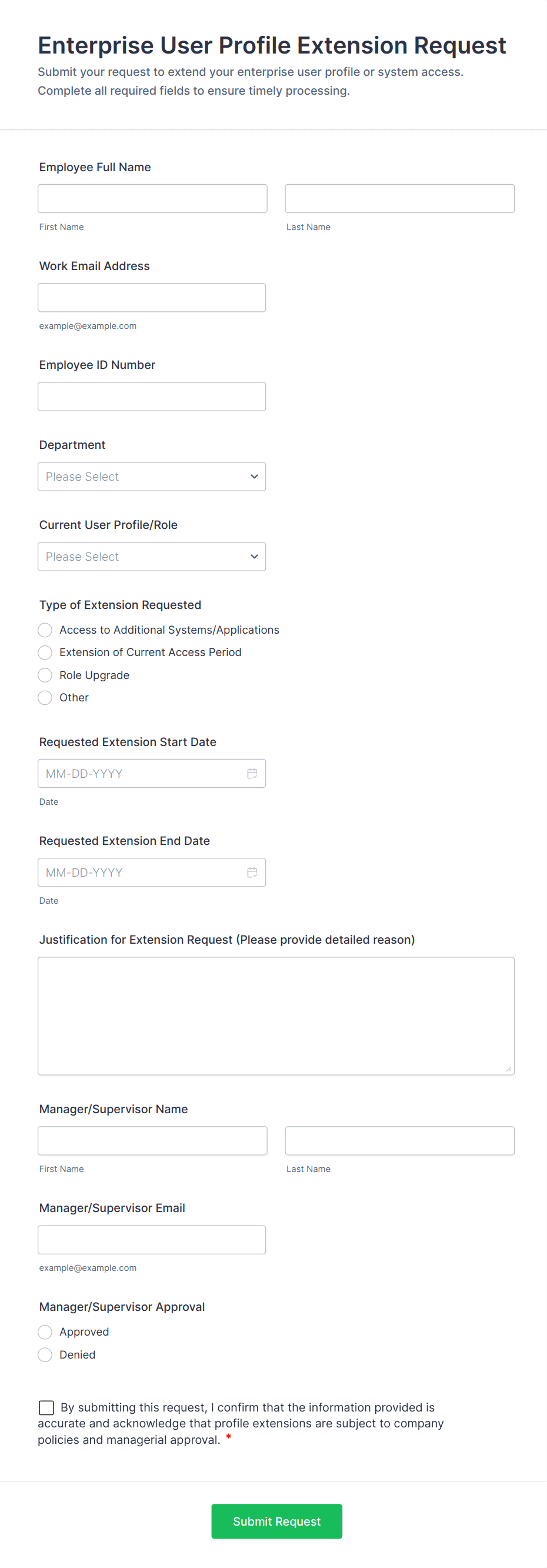This screenshot has width=547, height=1568.
Task: Open calendar icon for Extension Start Date
Action: pos(252,774)
